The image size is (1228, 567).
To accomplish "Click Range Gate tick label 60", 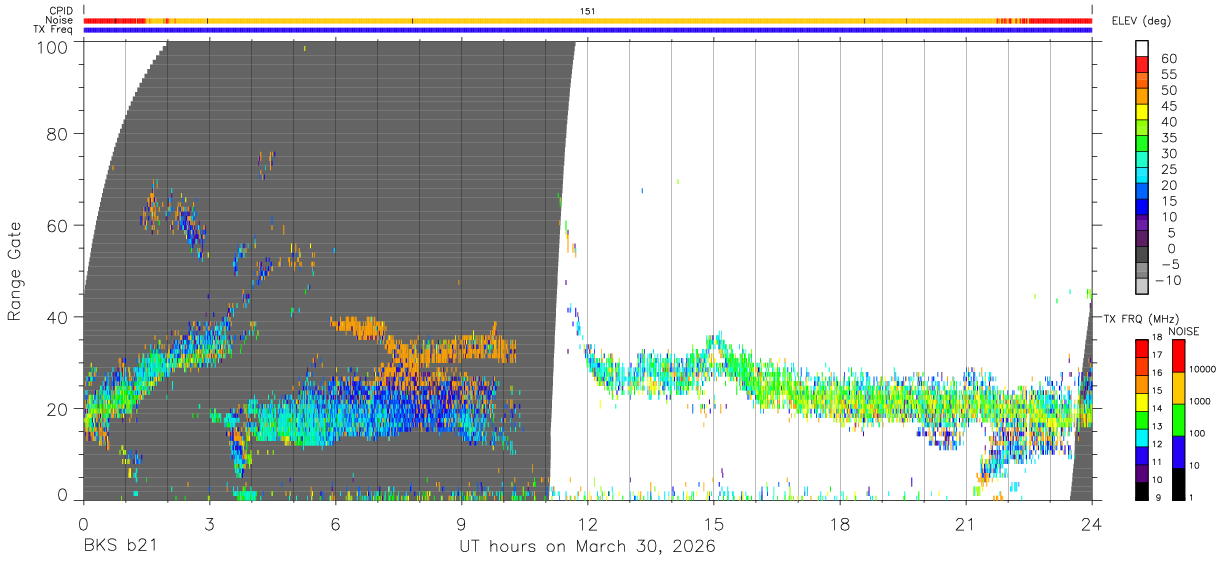I will pos(59,225).
